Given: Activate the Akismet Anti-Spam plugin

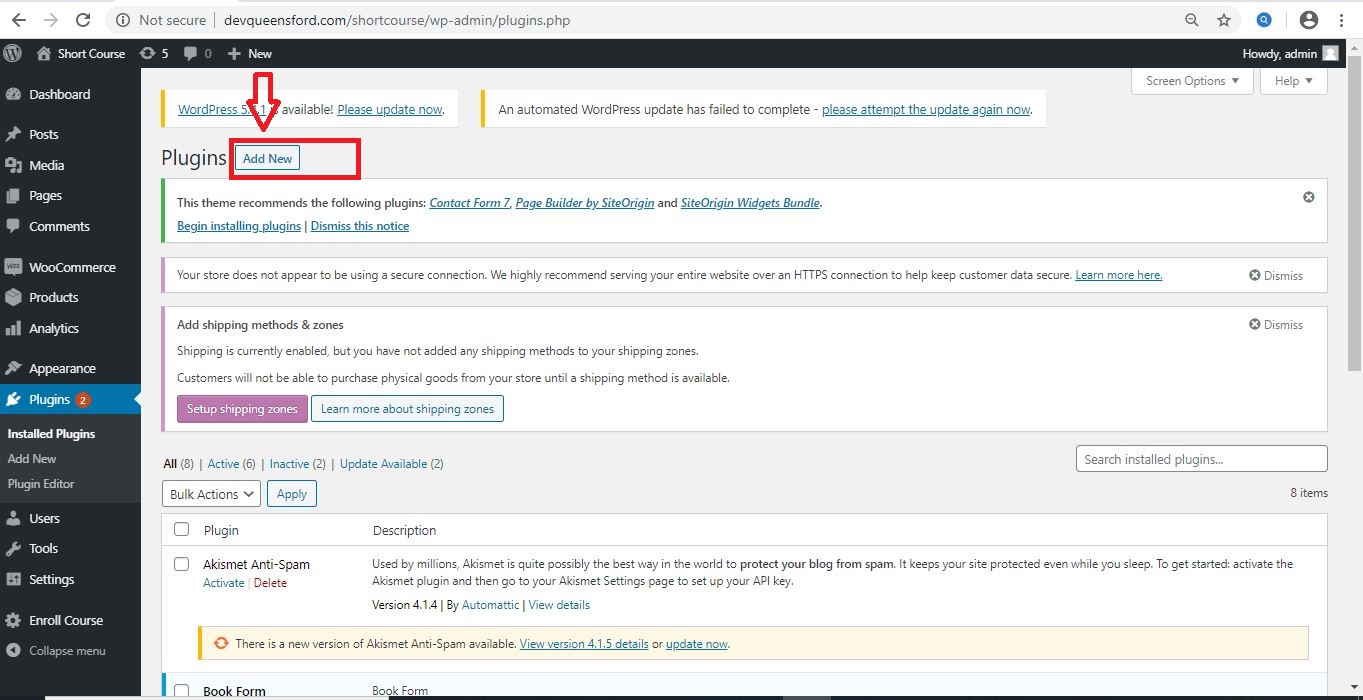Looking at the screenshot, I should coord(224,583).
